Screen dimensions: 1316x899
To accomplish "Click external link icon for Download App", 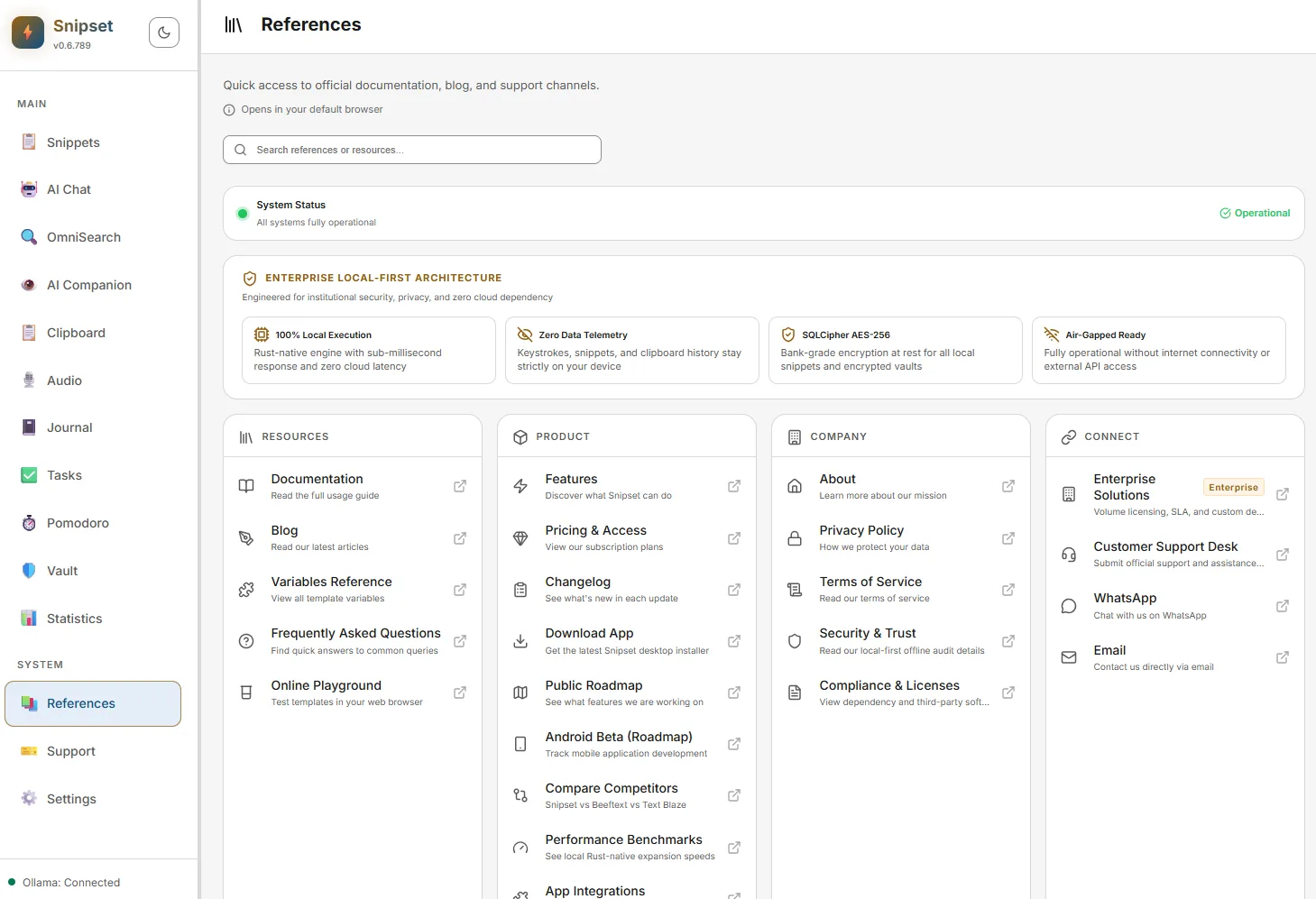I will coord(734,641).
